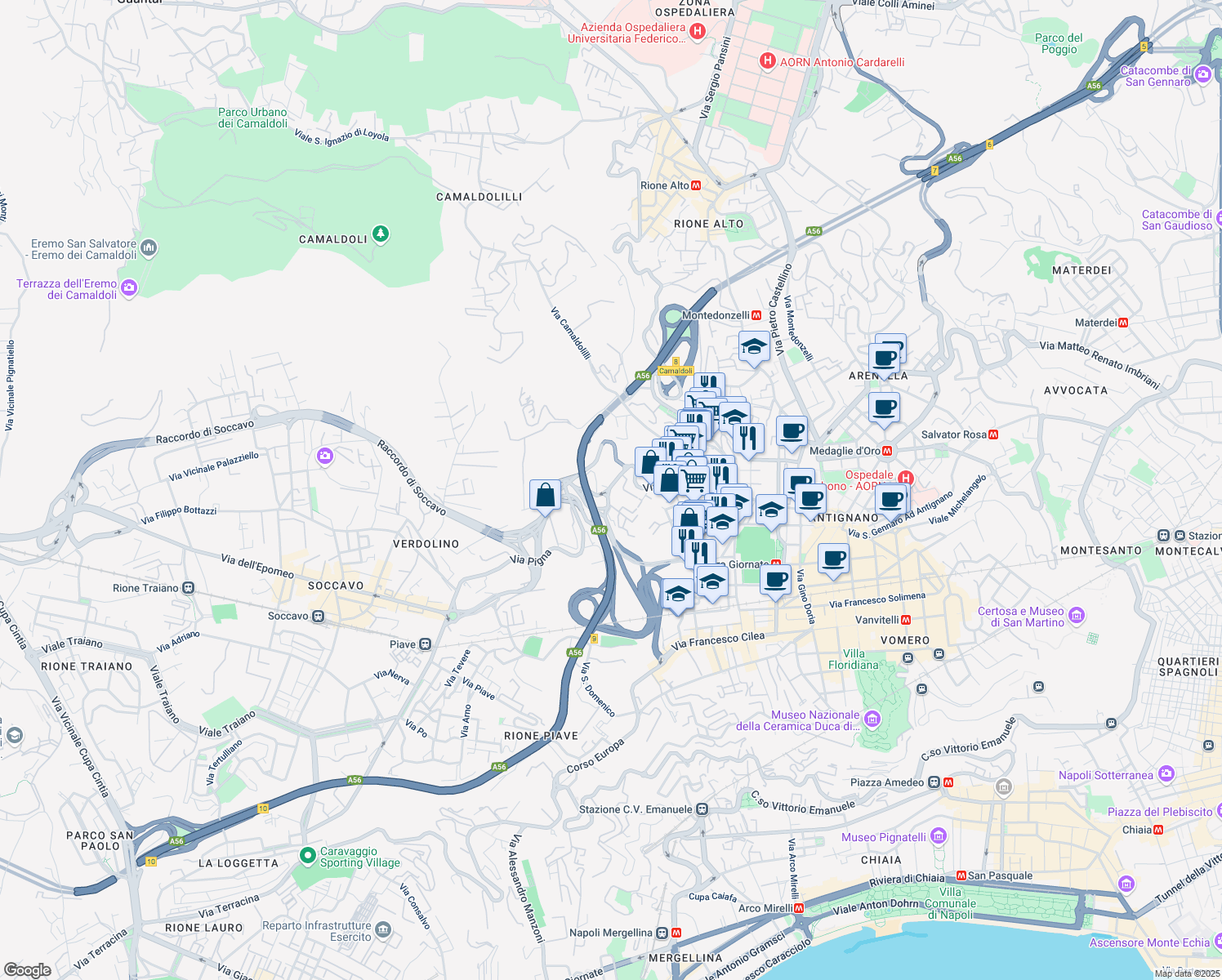The height and width of the screenshot is (980, 1222).
Task: Click the Parco del Poggio label
Action: coord(1059,43)
